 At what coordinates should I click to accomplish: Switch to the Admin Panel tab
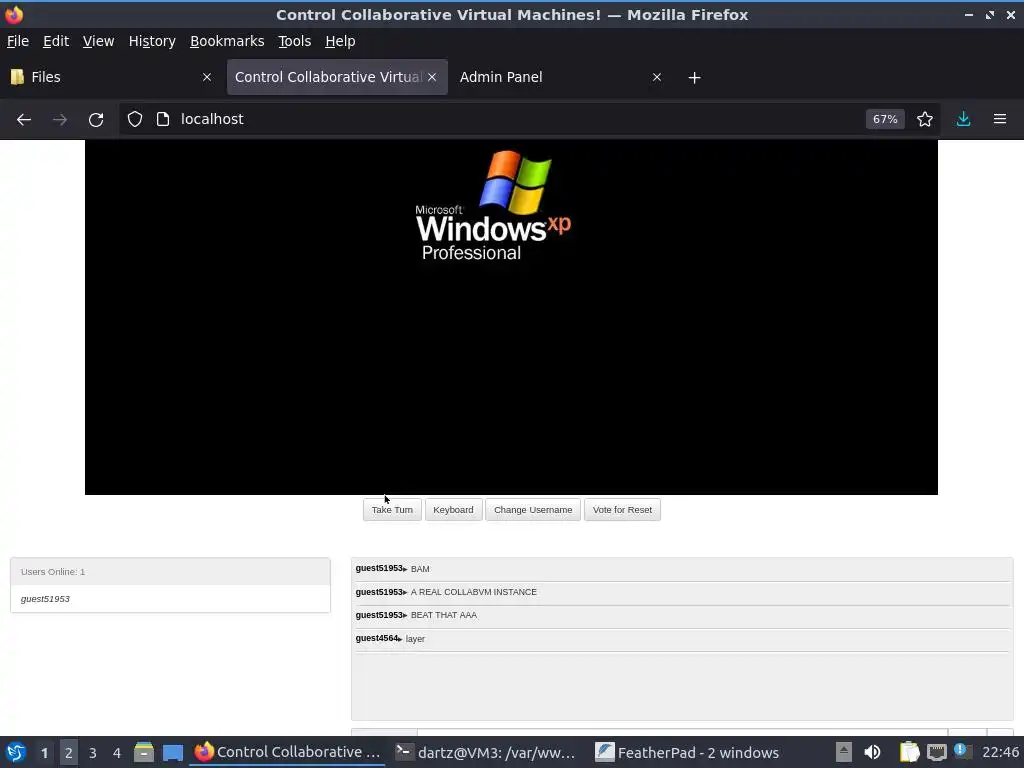coord(562,77)
